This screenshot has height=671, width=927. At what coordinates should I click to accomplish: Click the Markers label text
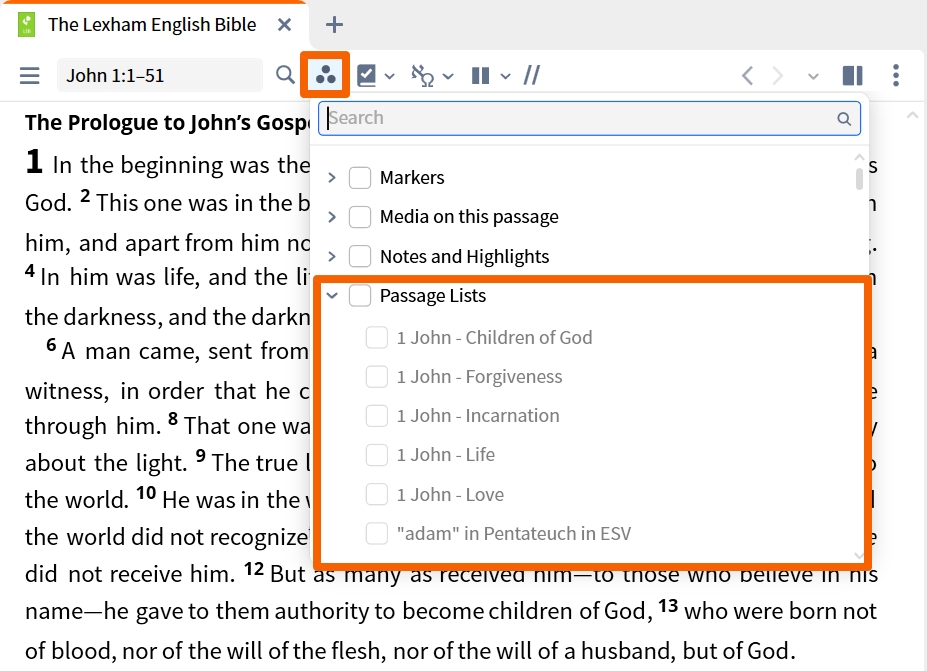[412, 177]
